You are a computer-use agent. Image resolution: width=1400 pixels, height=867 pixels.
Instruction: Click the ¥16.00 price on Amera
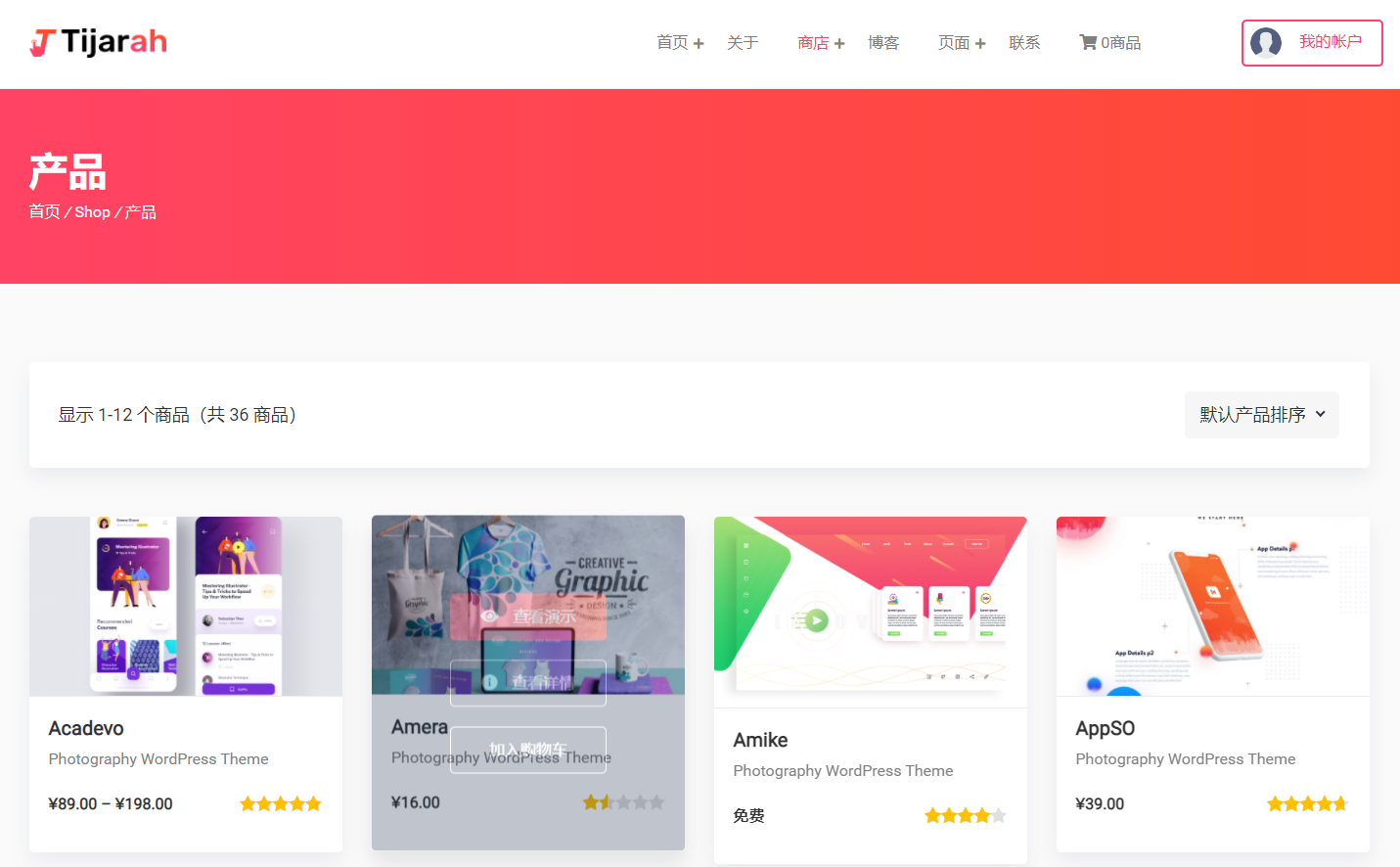click(416, 802)
